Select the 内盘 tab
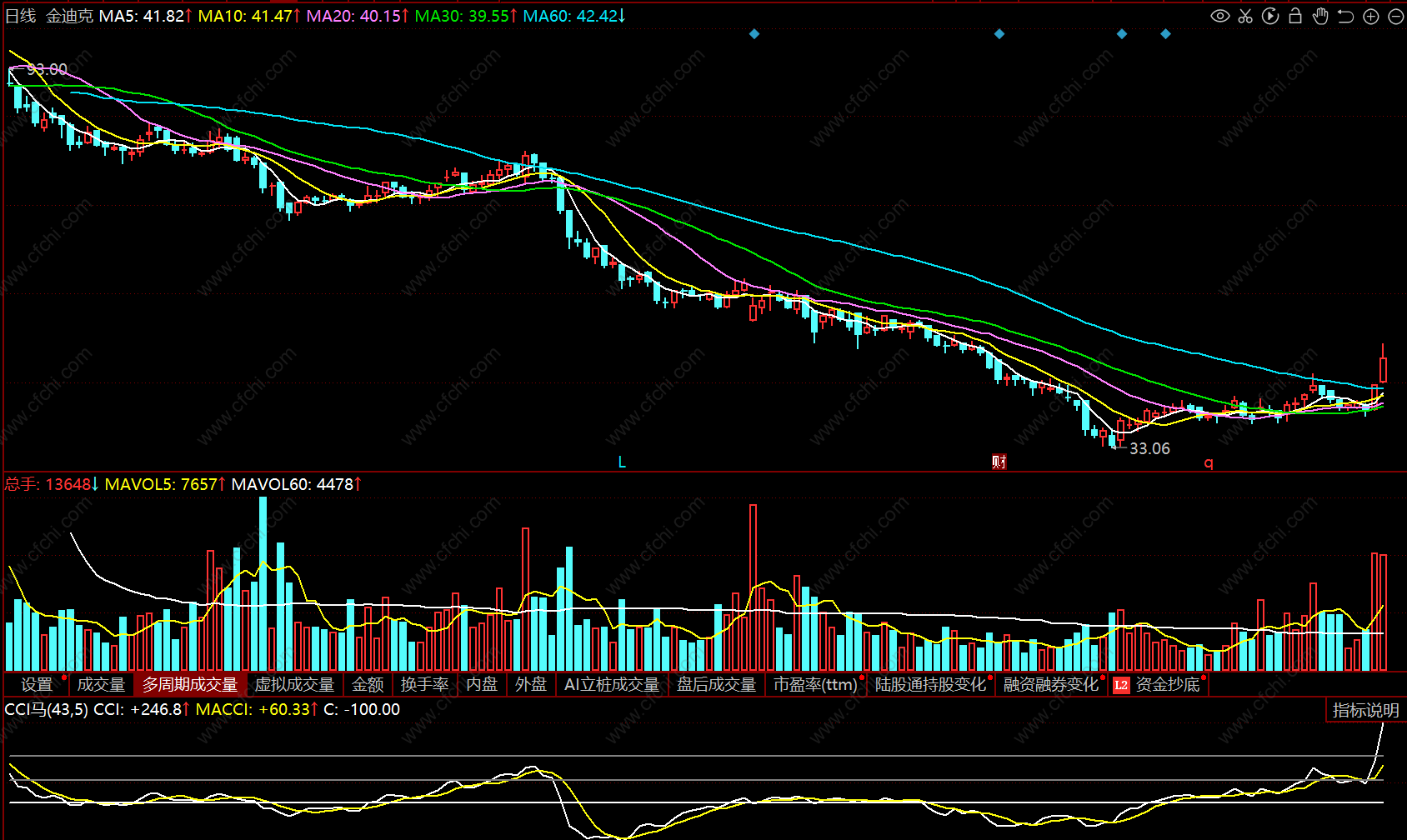The height and width of the screenshot is (840, 1407). click(x=482, y=684)
